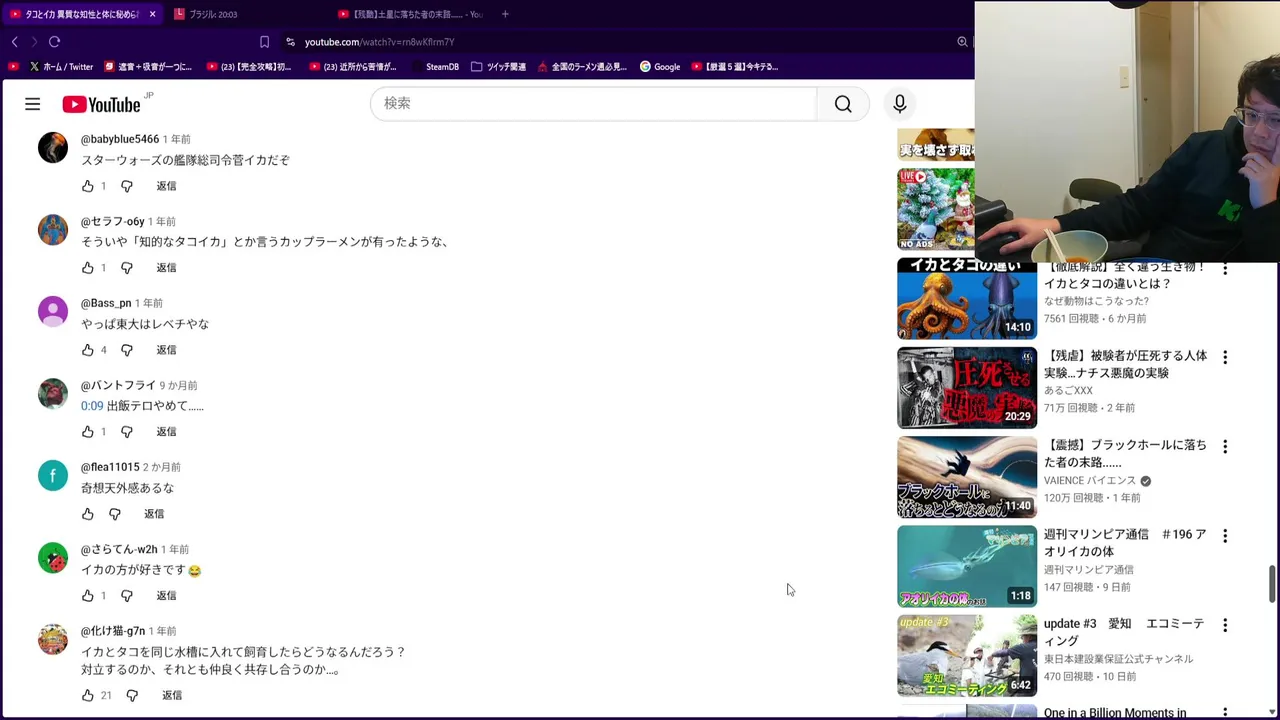Screen dimensions: 1280x720
Task: Dislike the comment by @Bass_pn
Action: click(x=127, y=350)
